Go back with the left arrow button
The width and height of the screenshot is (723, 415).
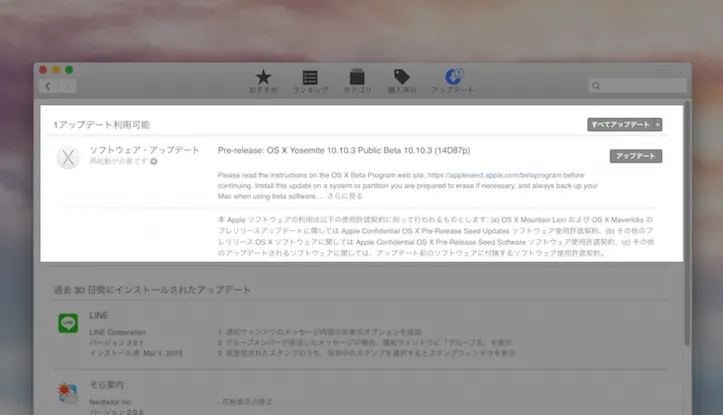(48, 86)
